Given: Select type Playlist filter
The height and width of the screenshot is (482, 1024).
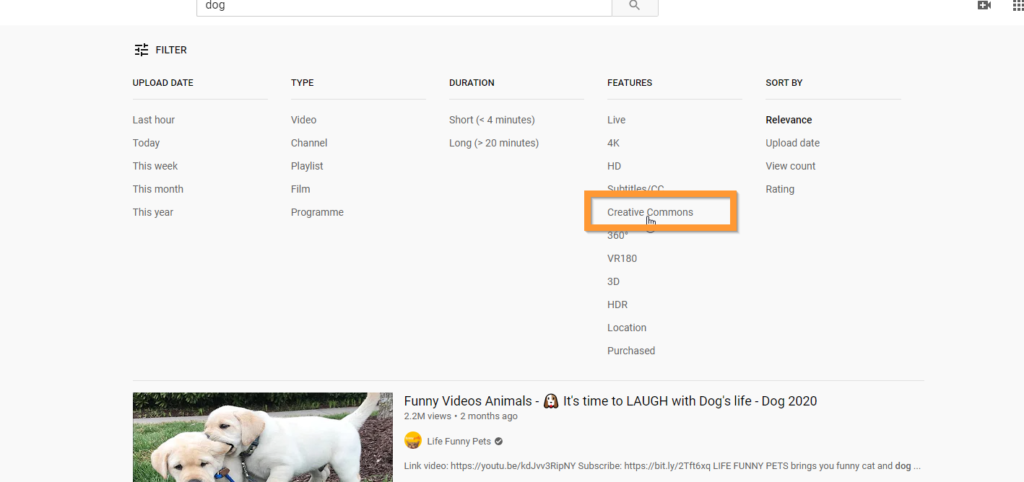Looking at the screenshot, I should 307,166.
